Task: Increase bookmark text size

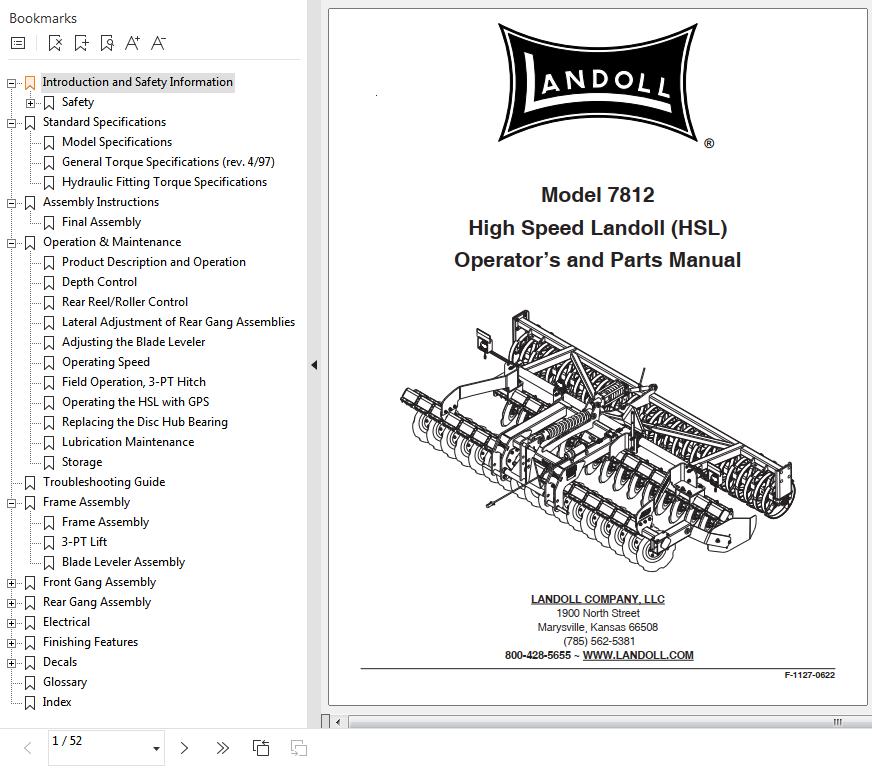Action: click(x=132, y=43)
